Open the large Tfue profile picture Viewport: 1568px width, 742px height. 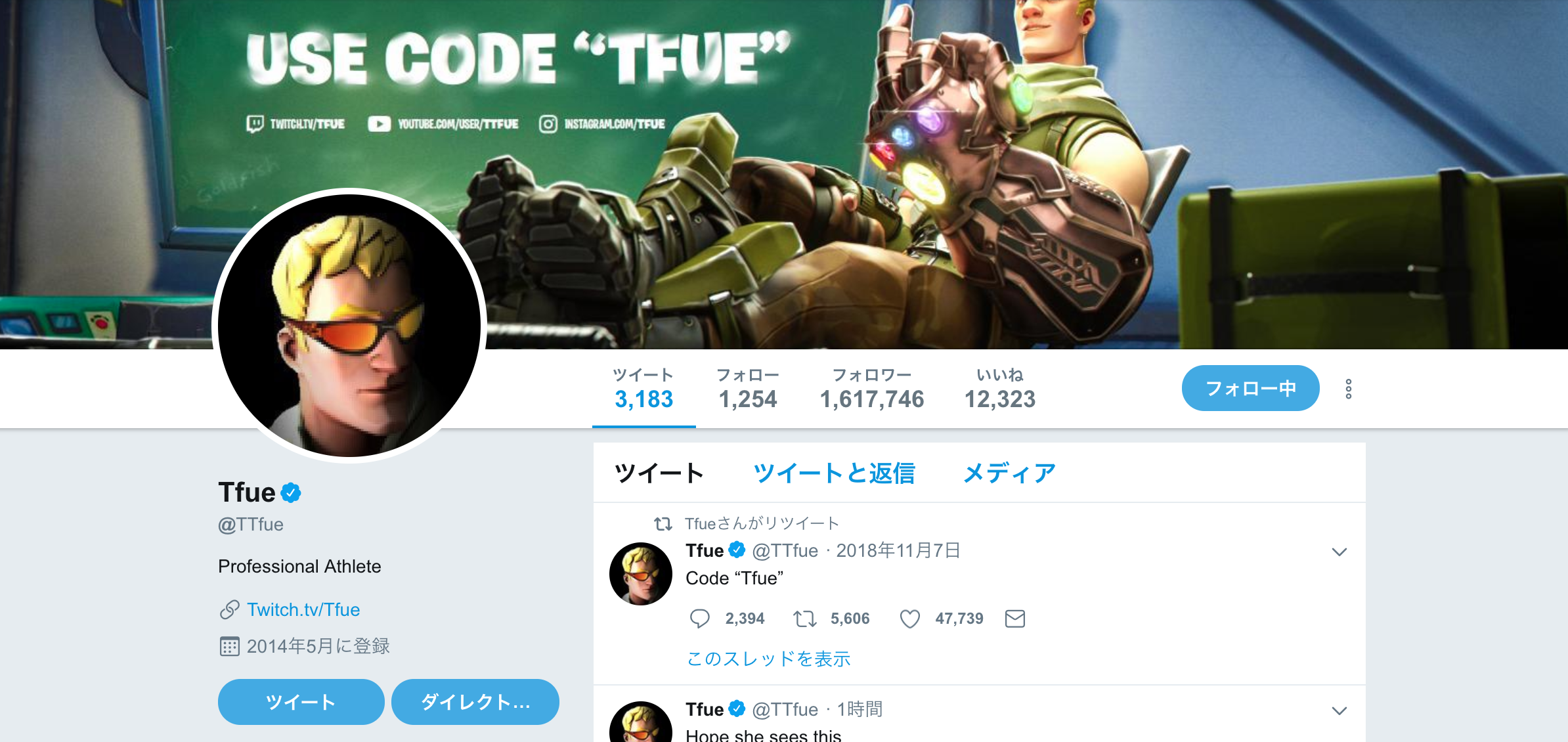pos(349,326)
